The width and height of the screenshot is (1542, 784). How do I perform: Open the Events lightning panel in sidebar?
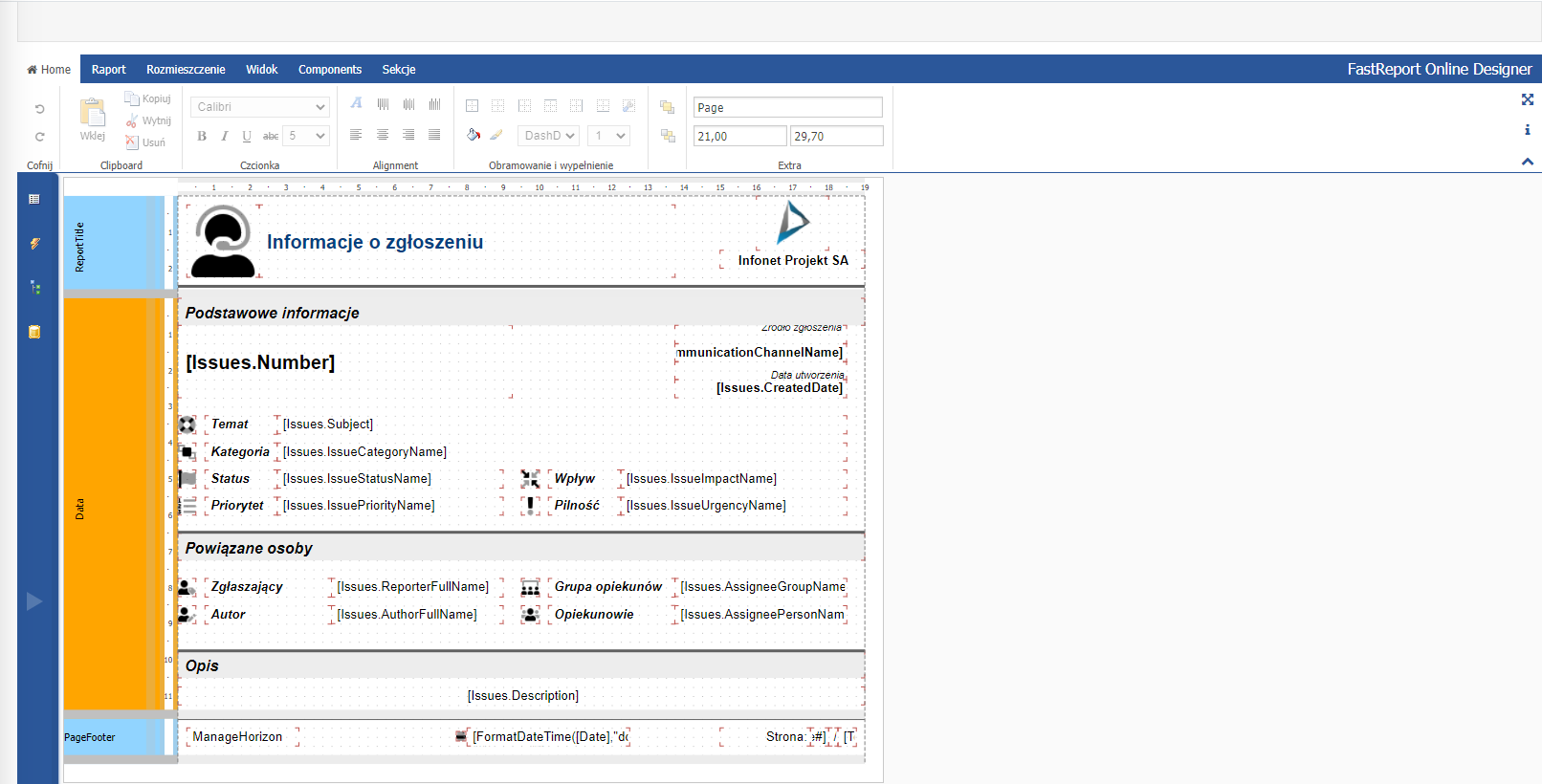[34, 244]
